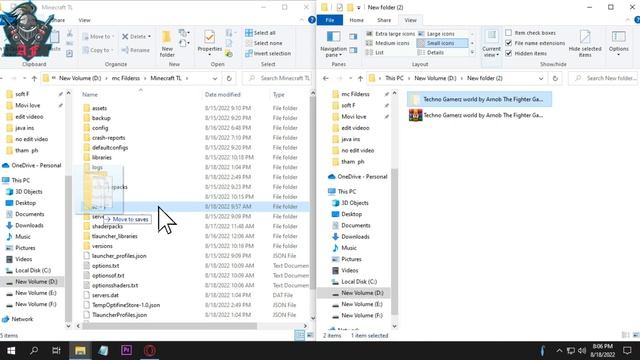Viewport: 640px width, 360px height.
Task: Click the red circular taskbar icon
Action: (x=150, y=351)
